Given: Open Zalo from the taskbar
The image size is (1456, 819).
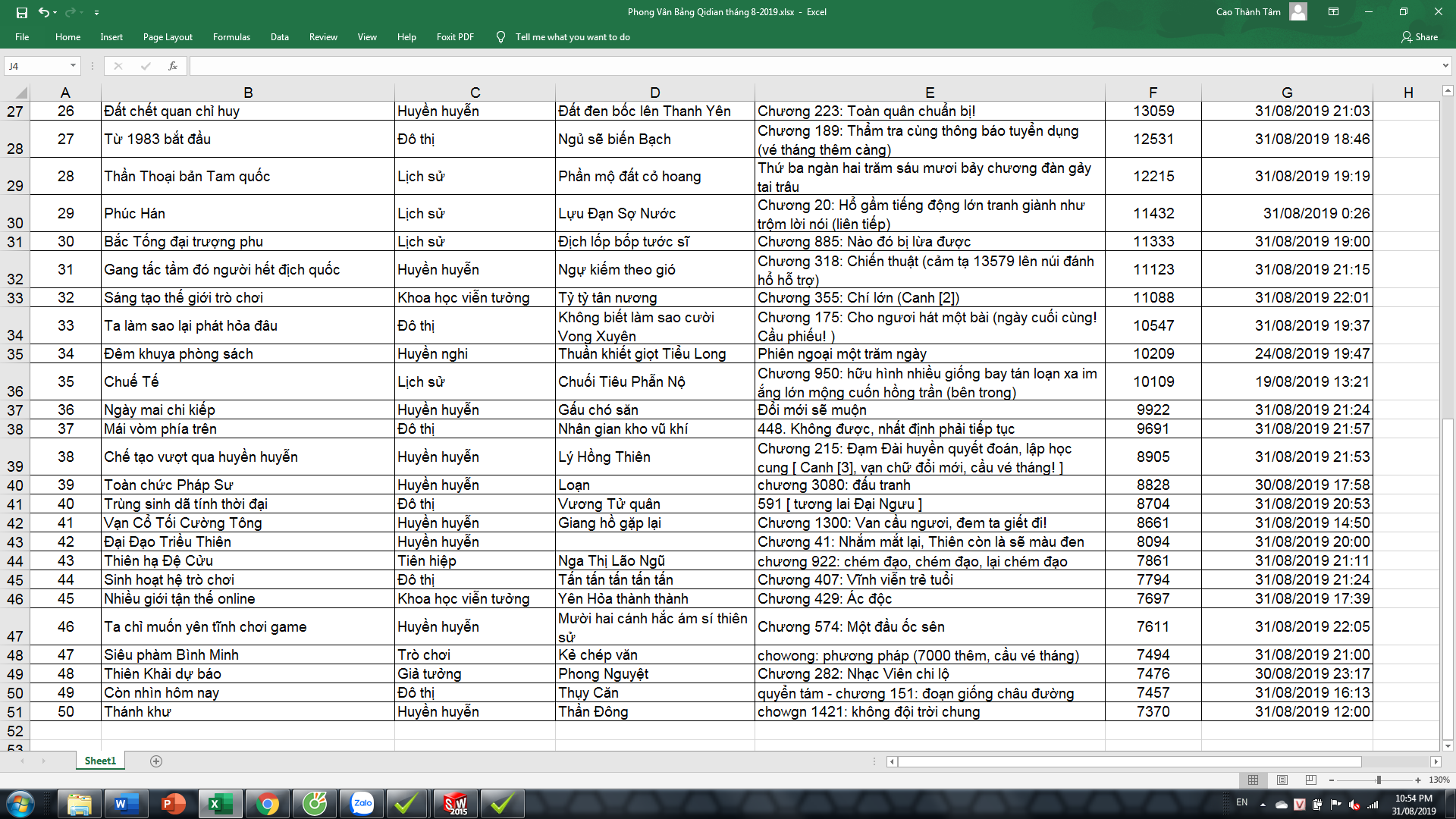Looking at the screenshot, I should (x=362, y=804).
